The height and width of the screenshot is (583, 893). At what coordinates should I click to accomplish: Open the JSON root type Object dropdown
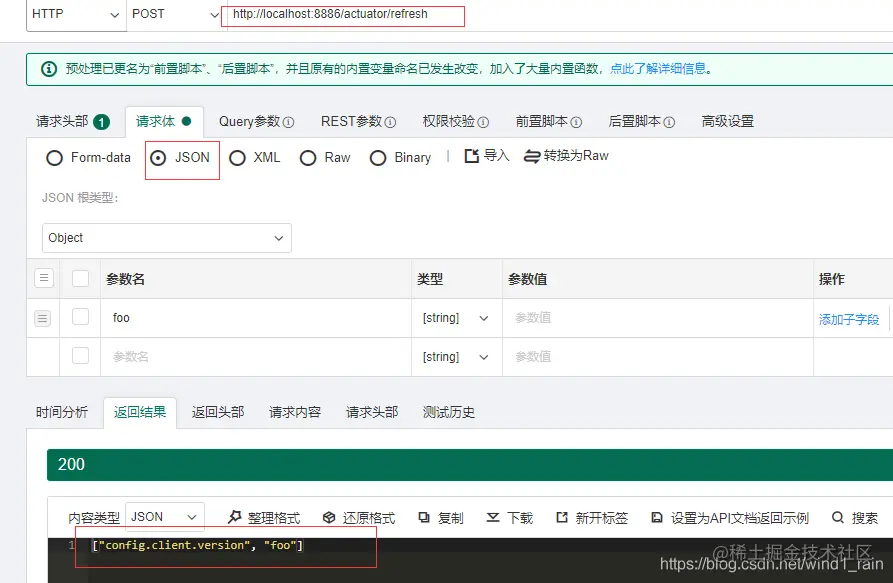[x=166, y=238]
